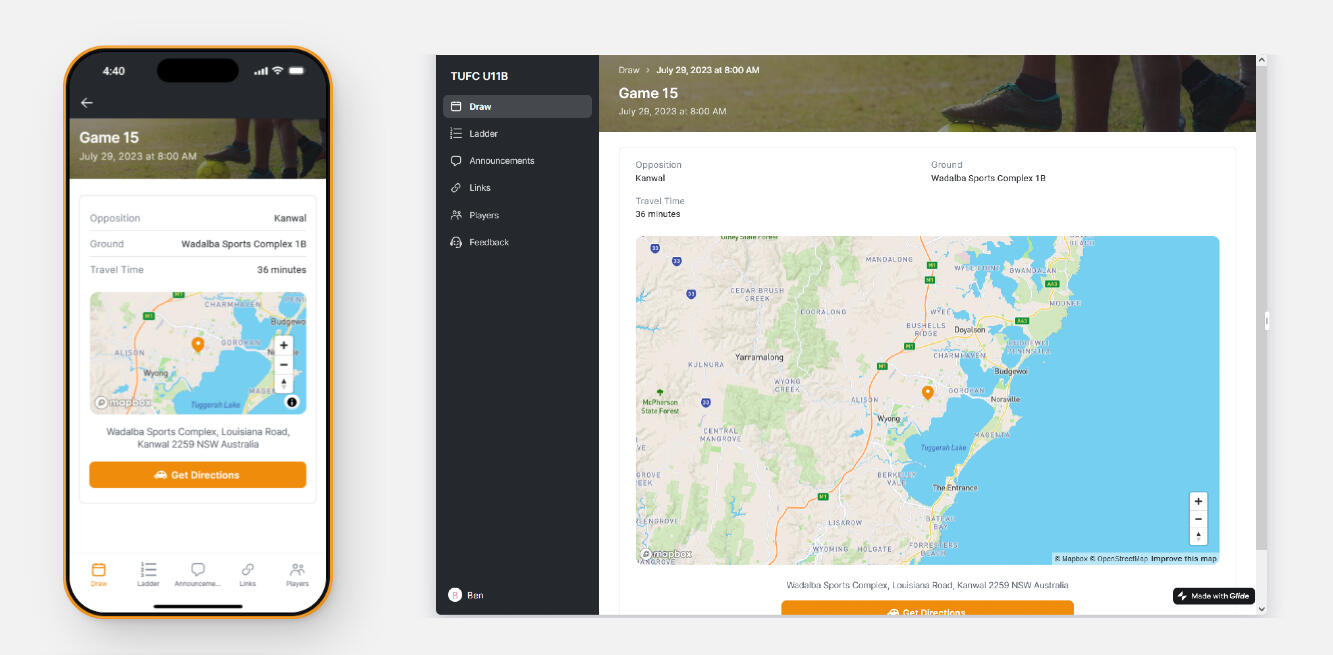
Task: Open the Ladder tab on phone
Action: 148,574
